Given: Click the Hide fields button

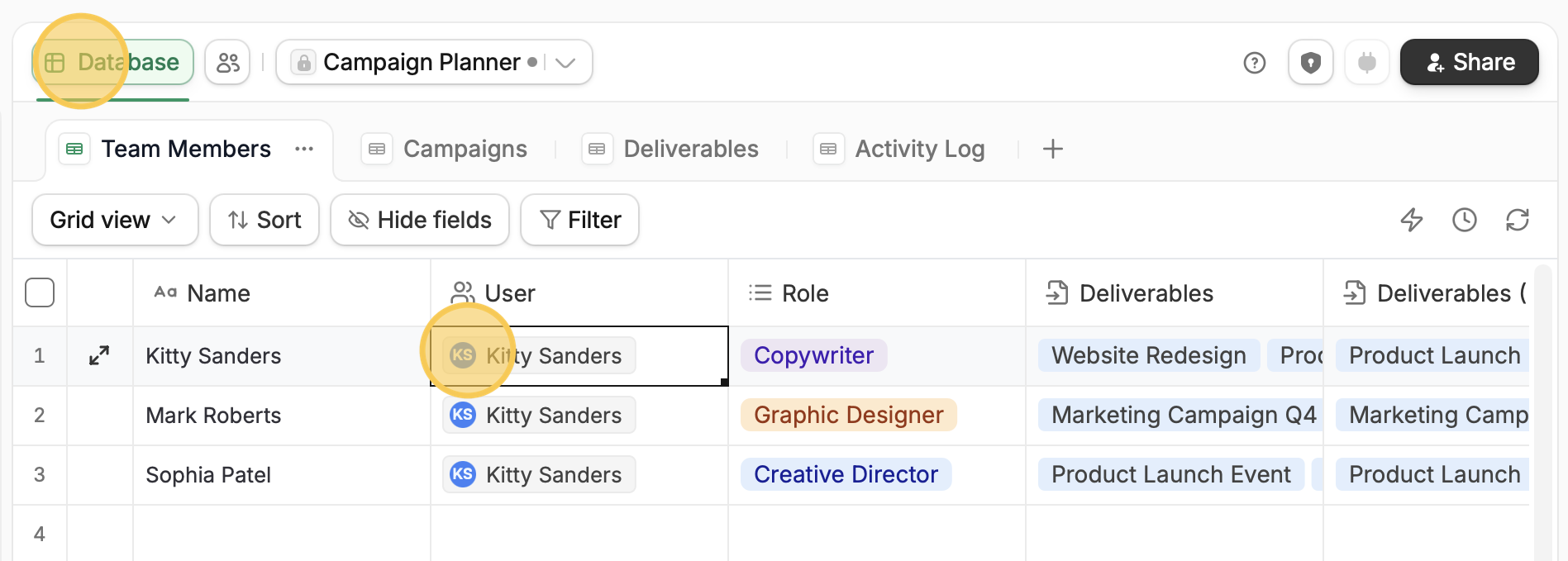Looking at the screenshot, I should tap(420, 220).
